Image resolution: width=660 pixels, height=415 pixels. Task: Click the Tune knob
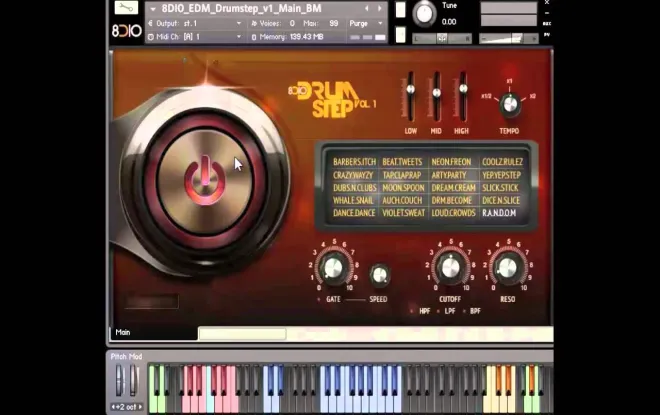point(424,14)
